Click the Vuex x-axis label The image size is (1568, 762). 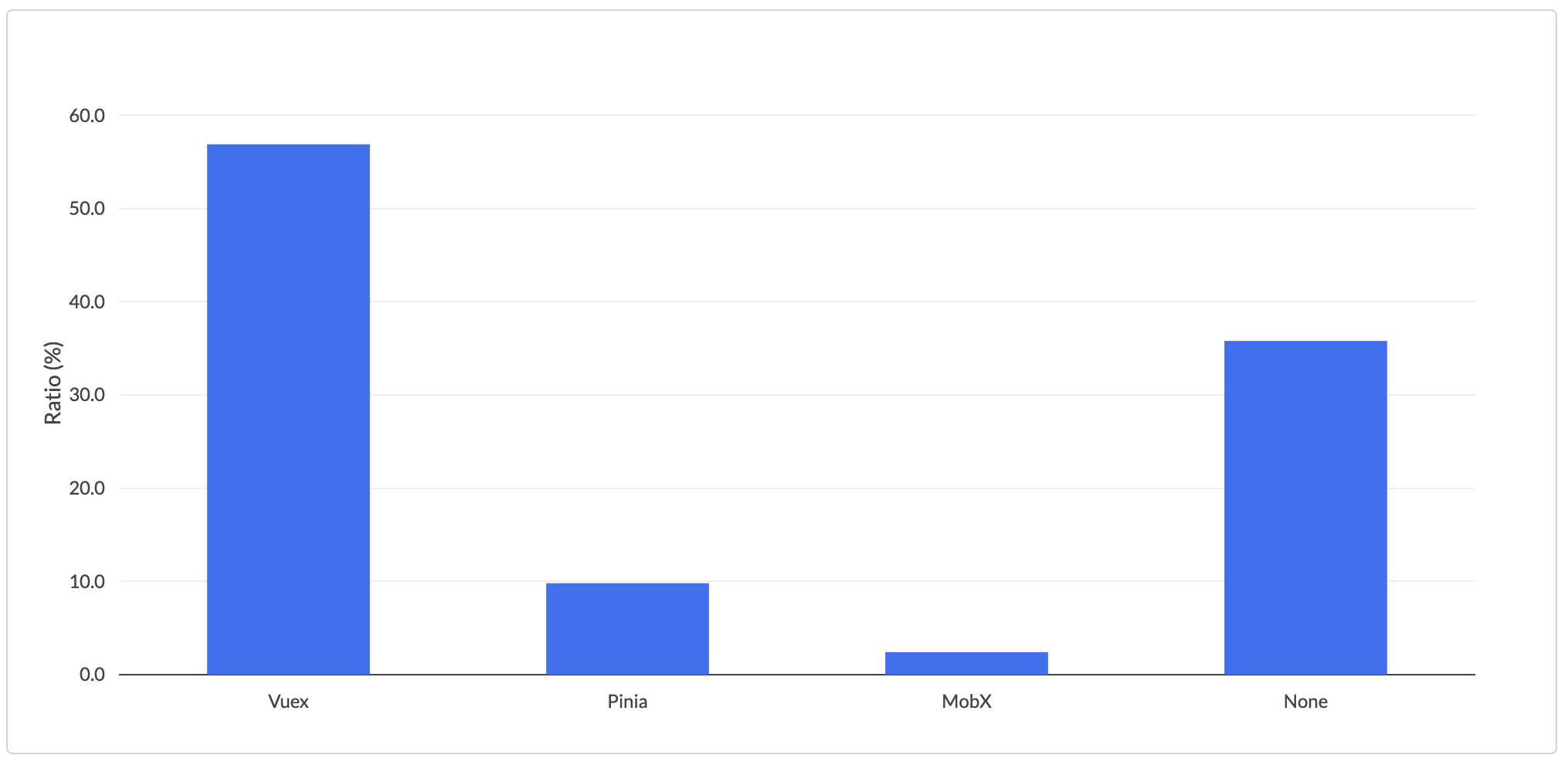point(288,702)
